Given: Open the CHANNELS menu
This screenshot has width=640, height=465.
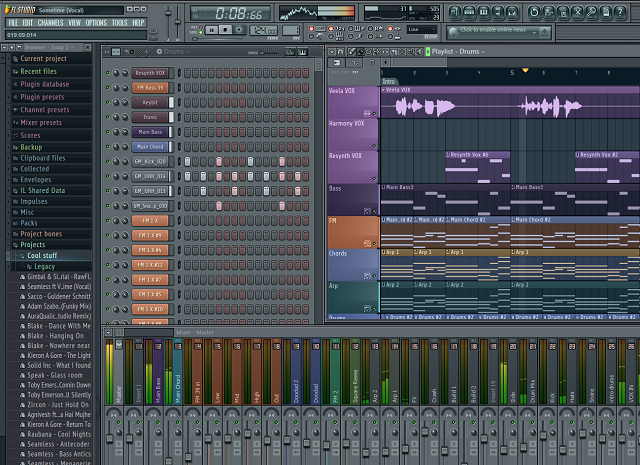Looking at the screenshot, I should tap(51, 23).
